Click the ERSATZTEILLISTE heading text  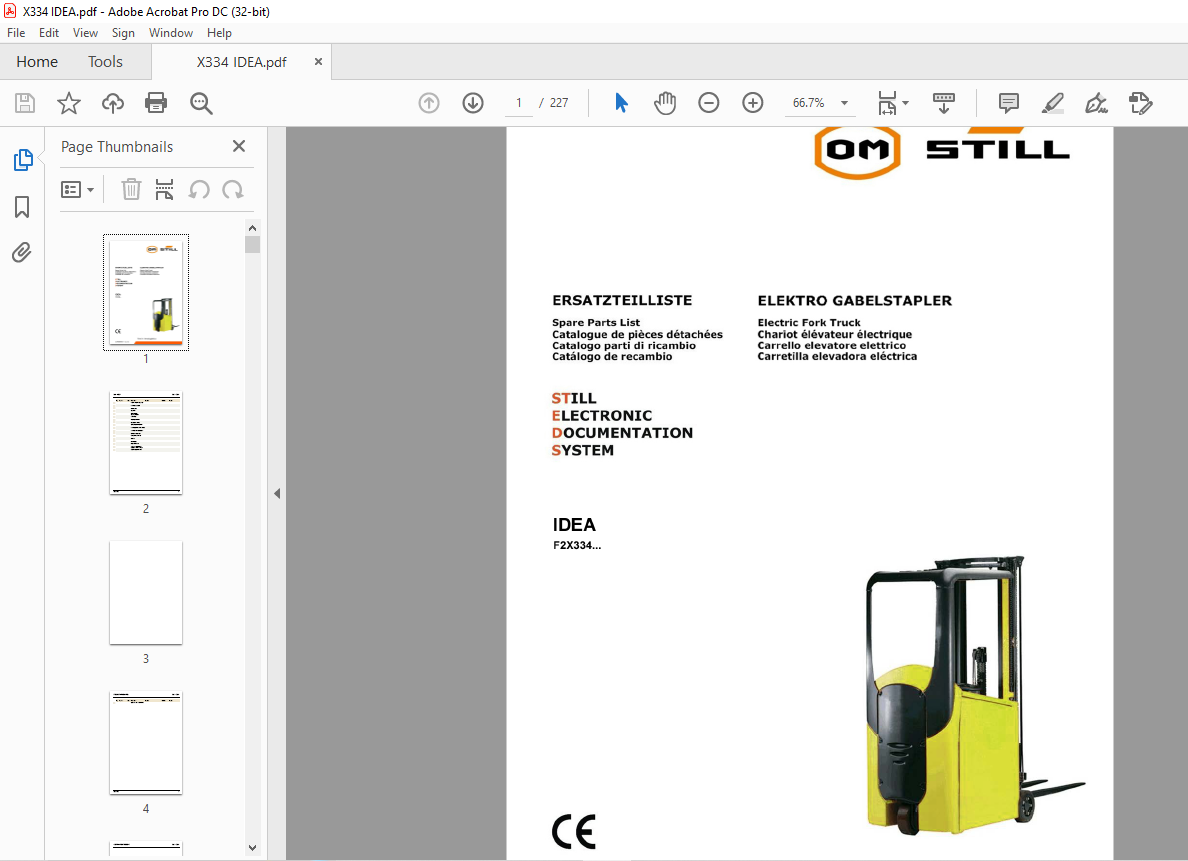click(622, 300)
